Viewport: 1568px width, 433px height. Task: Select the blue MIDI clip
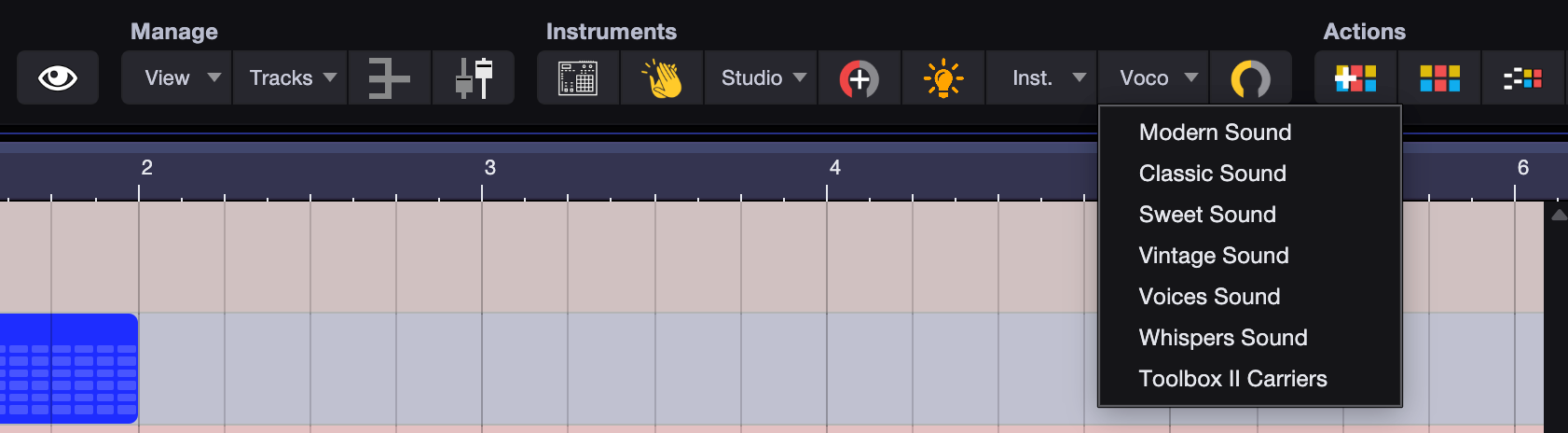(x=69, y=369)
